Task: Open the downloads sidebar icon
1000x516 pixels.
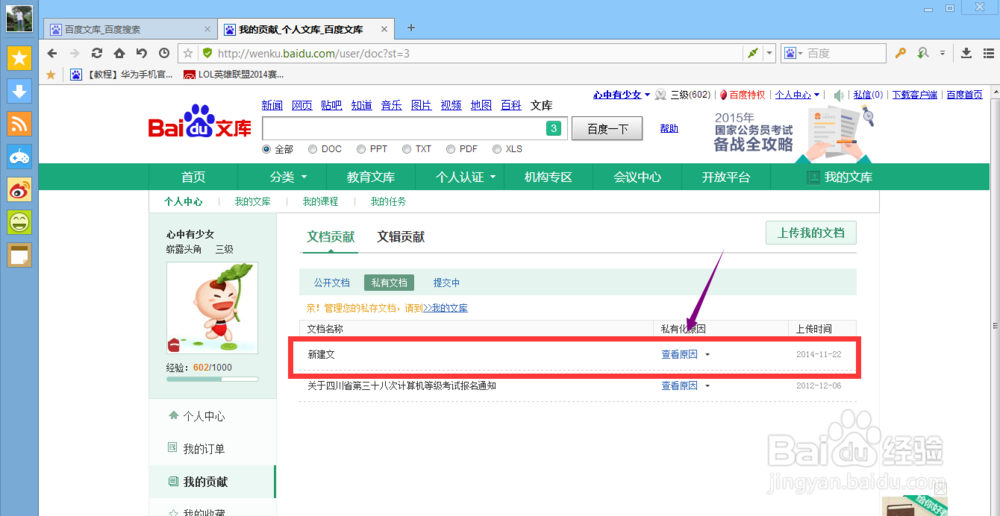Action: click(19, 91)
